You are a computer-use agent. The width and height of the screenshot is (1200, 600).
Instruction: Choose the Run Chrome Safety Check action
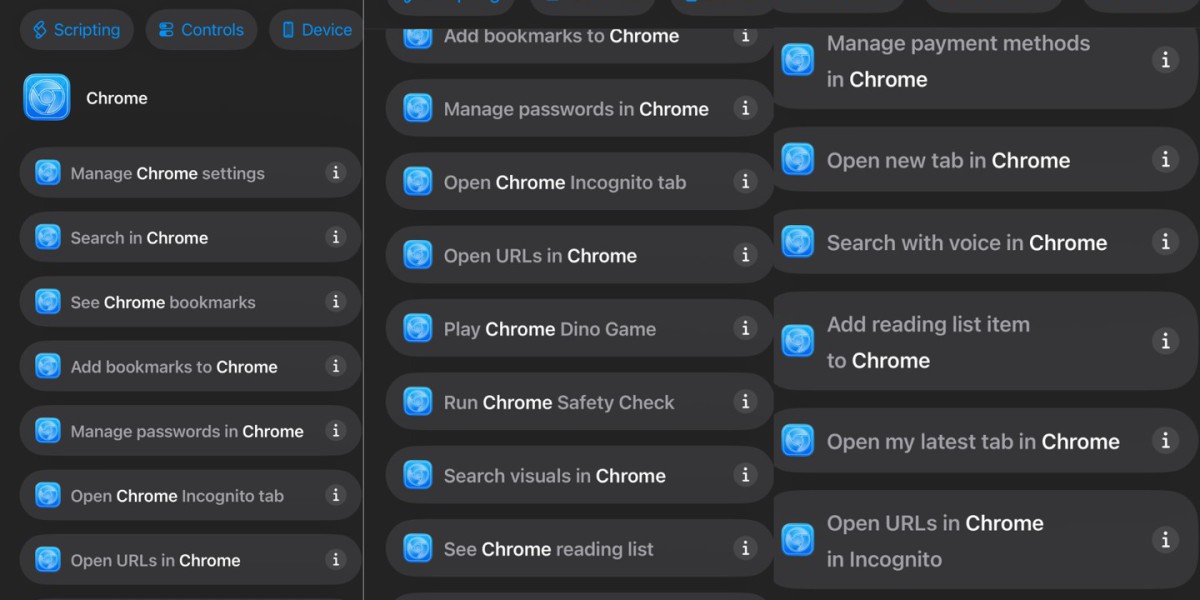pyautogui.click(x=559, y=403)
